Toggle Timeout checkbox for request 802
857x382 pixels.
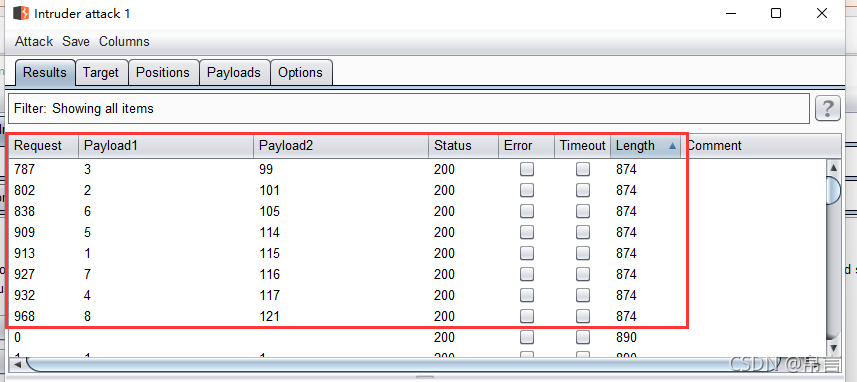[583, 191]
